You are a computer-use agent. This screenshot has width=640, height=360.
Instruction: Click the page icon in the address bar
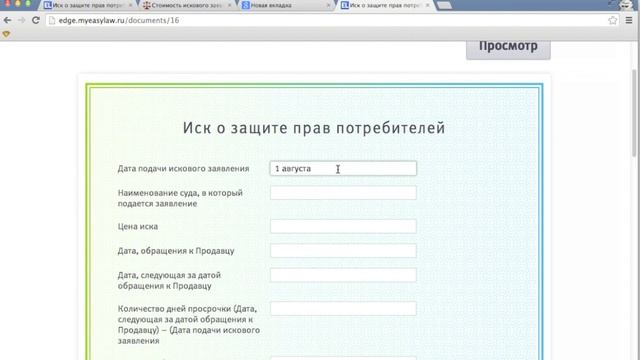(52, 20)
